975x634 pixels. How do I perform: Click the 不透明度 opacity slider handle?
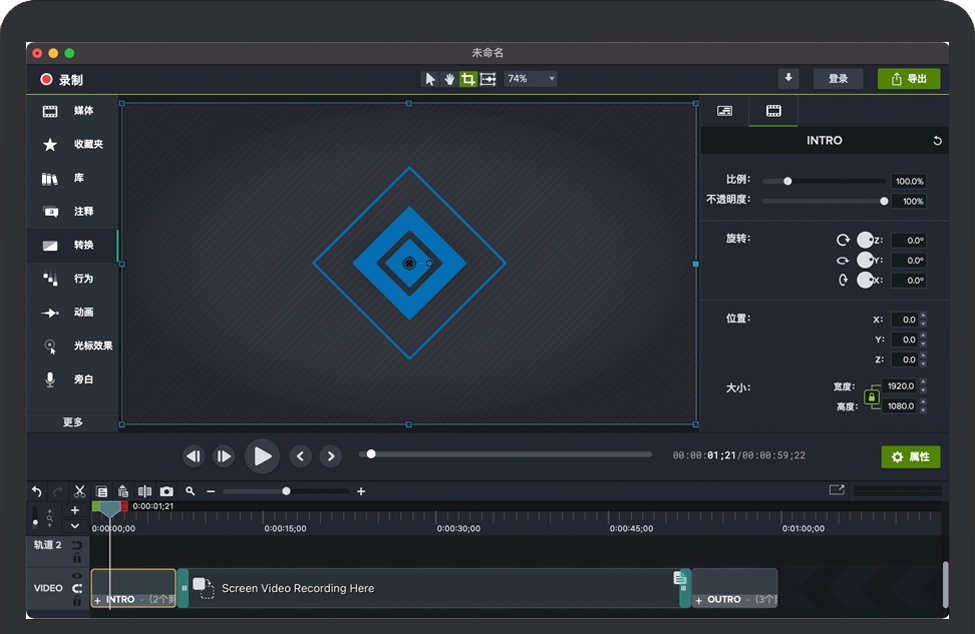(884, 201)
